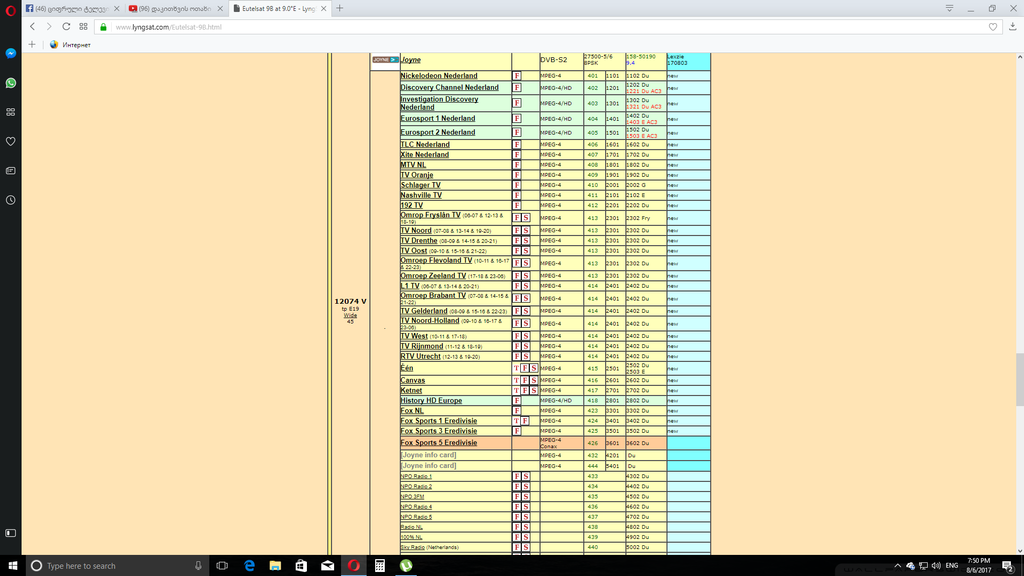Add this page to bookmarks with the heart icon
This screenshot has height=576, width=1024.
(x=993, y=27)
